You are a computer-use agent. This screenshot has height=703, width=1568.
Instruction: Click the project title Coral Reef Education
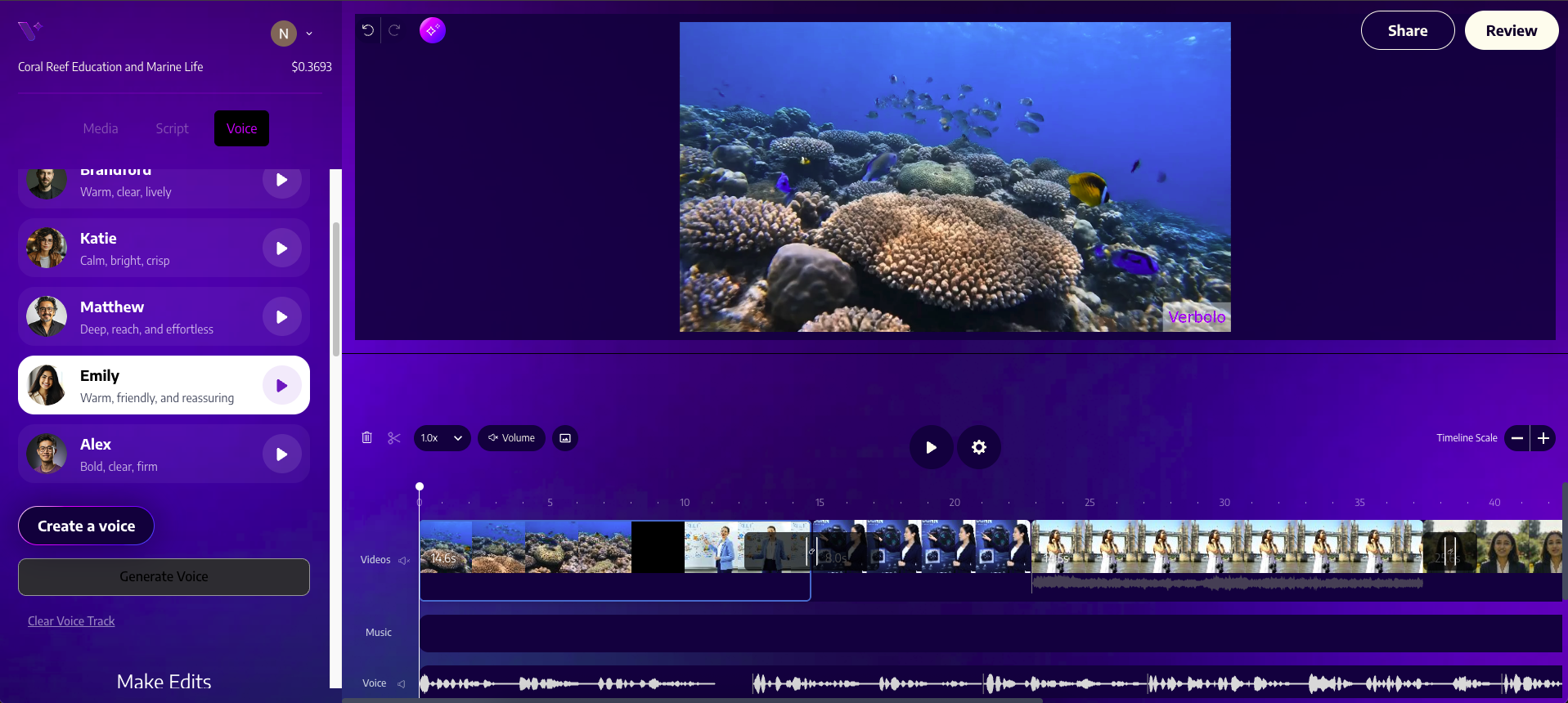[x=110, y=67]
